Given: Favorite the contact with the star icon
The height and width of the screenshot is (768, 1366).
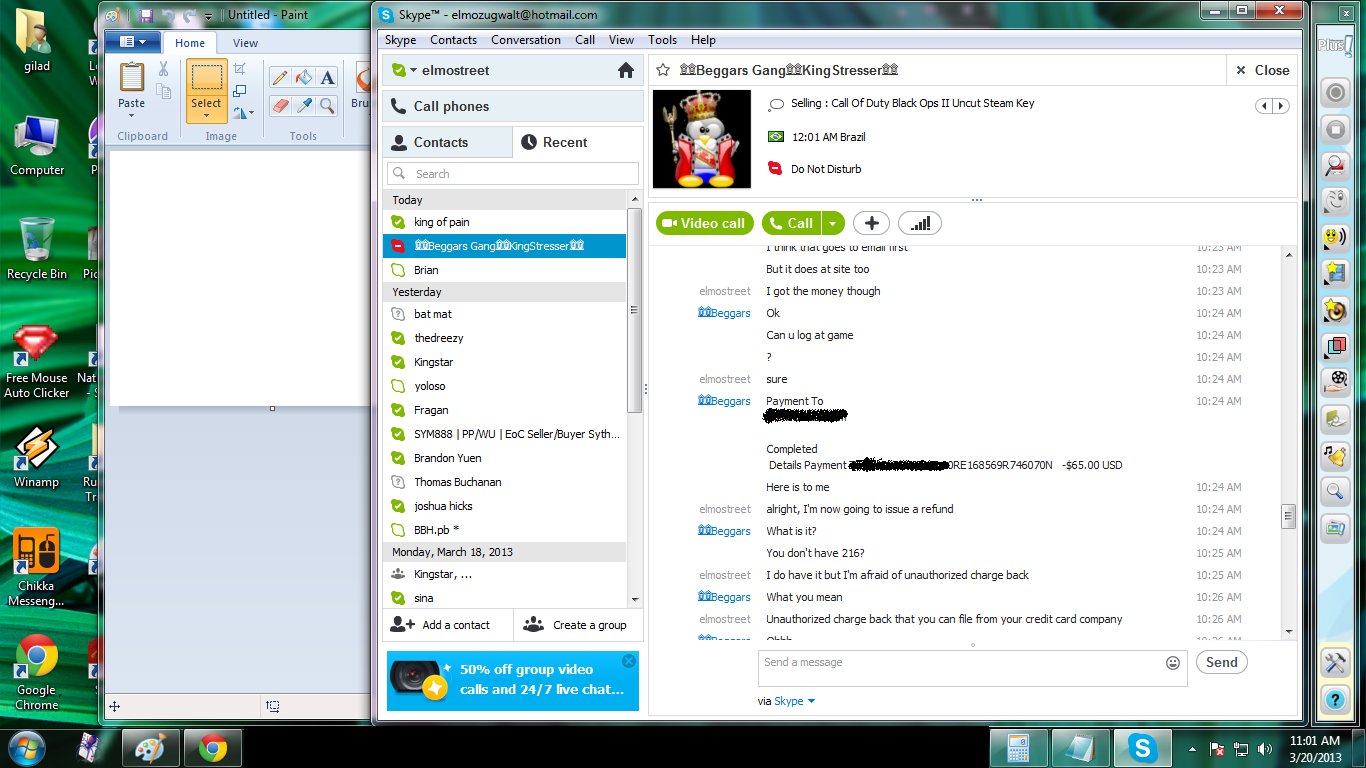Looking at the screenshot, I should point(662,70).
